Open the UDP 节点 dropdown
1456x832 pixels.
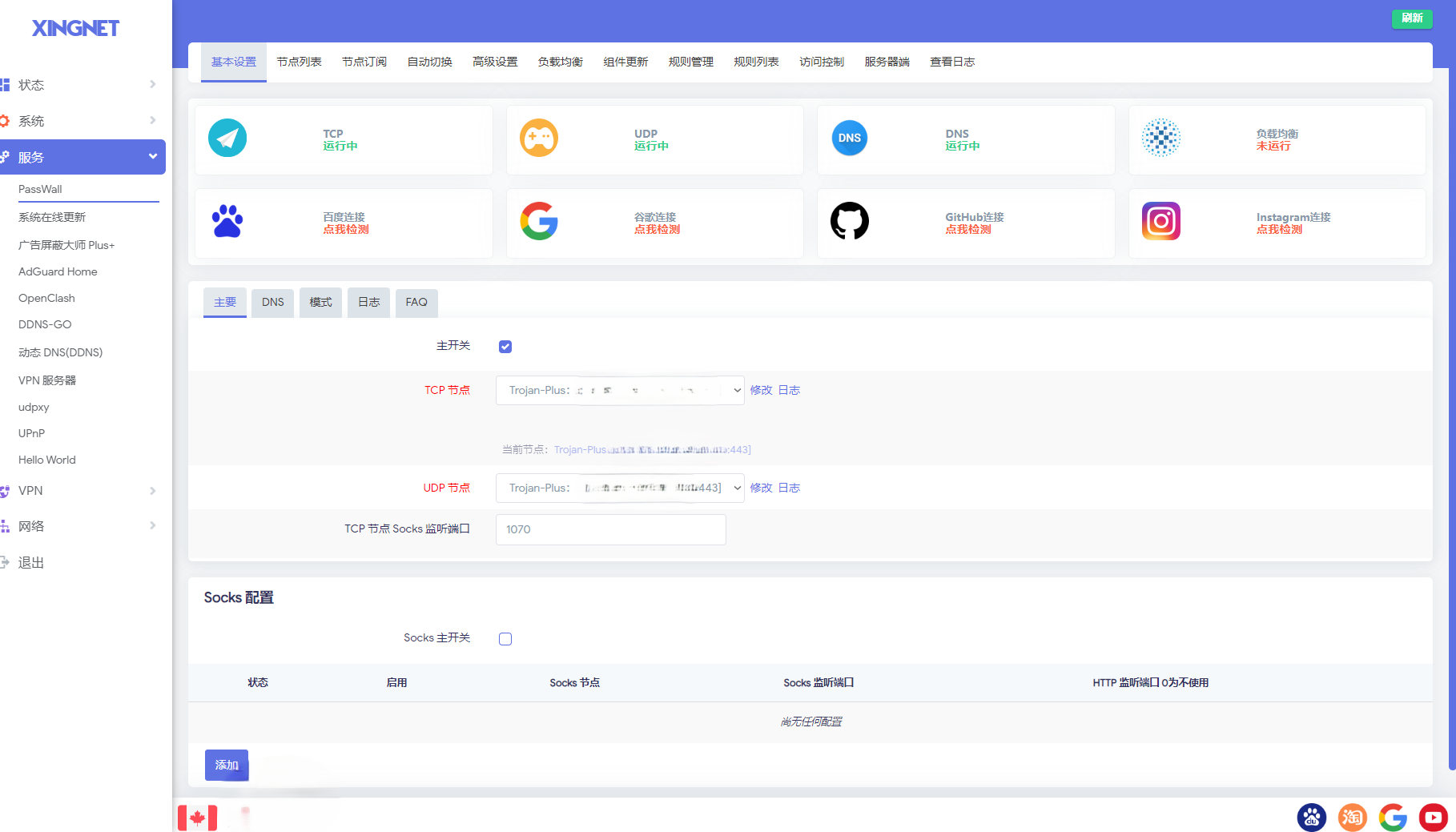[x=620, y=488]
